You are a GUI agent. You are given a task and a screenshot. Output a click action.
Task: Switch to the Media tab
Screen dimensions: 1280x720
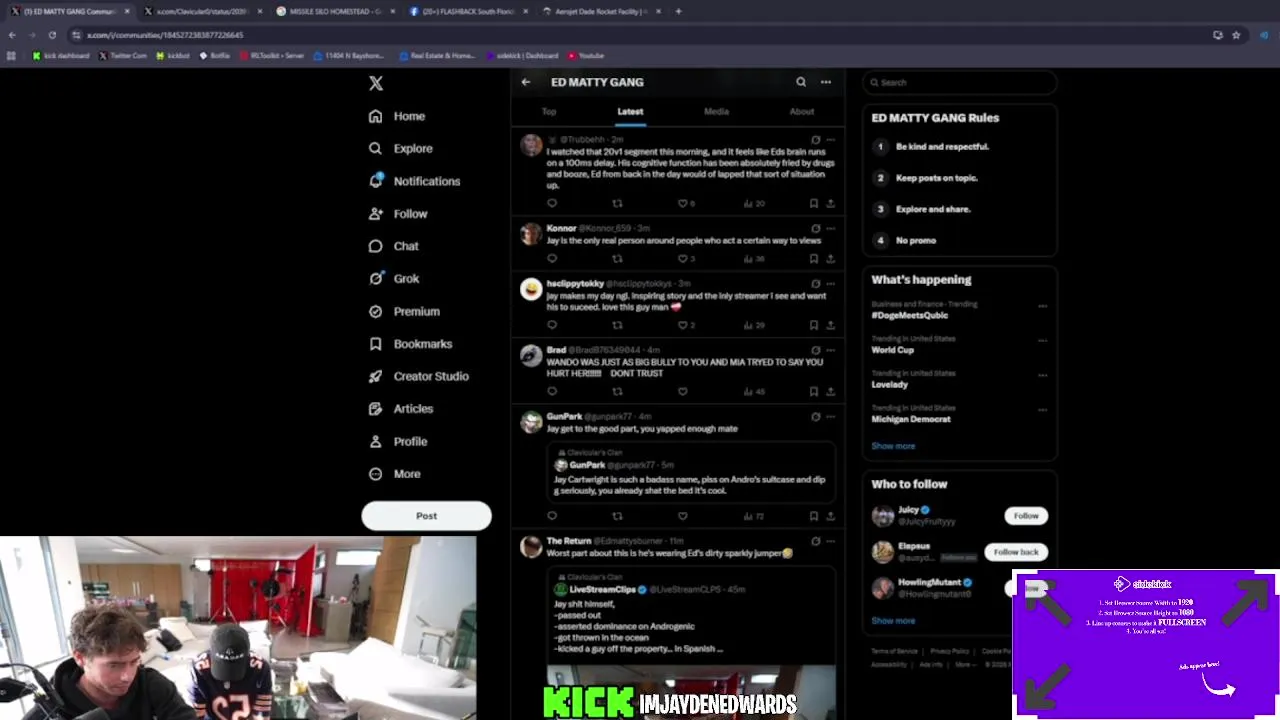click(x=716, y=112)
